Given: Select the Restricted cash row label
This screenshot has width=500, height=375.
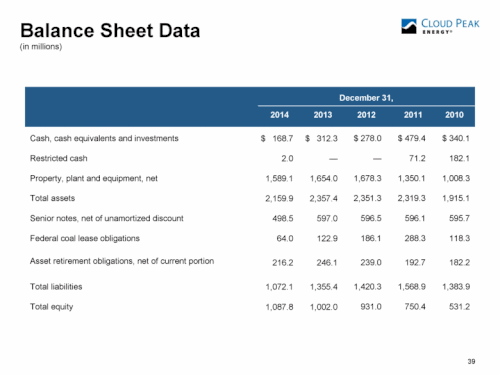Looking at the screenshot, I should (59, 158).
